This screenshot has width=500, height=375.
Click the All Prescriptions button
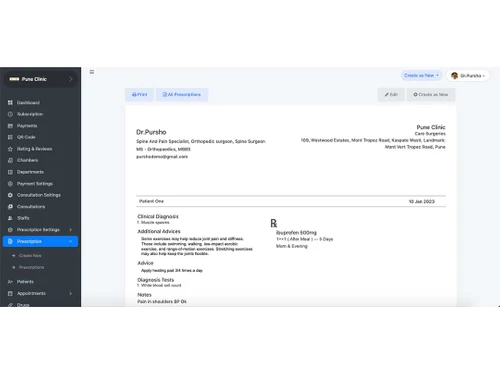pyautogui.click(x=182, y=95)
